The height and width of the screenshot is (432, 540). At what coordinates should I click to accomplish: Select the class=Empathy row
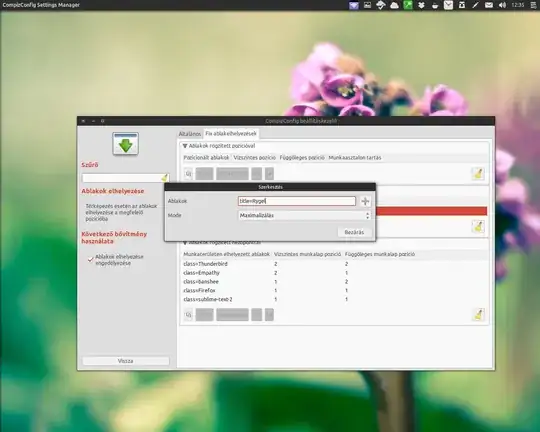click(x=334, y=273)
